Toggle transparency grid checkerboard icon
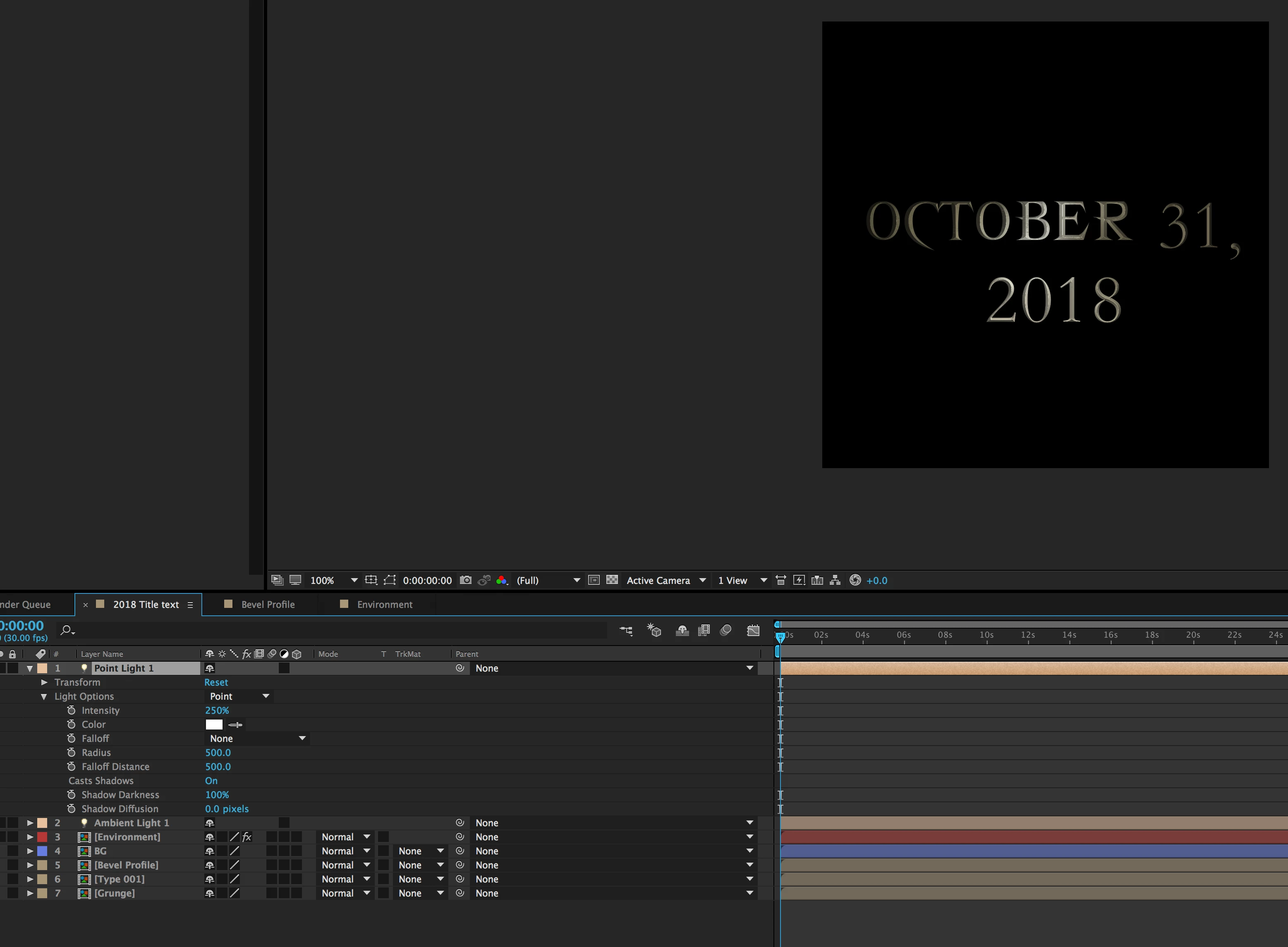The width and height of the screenshot is (1288, 947). 612,580
